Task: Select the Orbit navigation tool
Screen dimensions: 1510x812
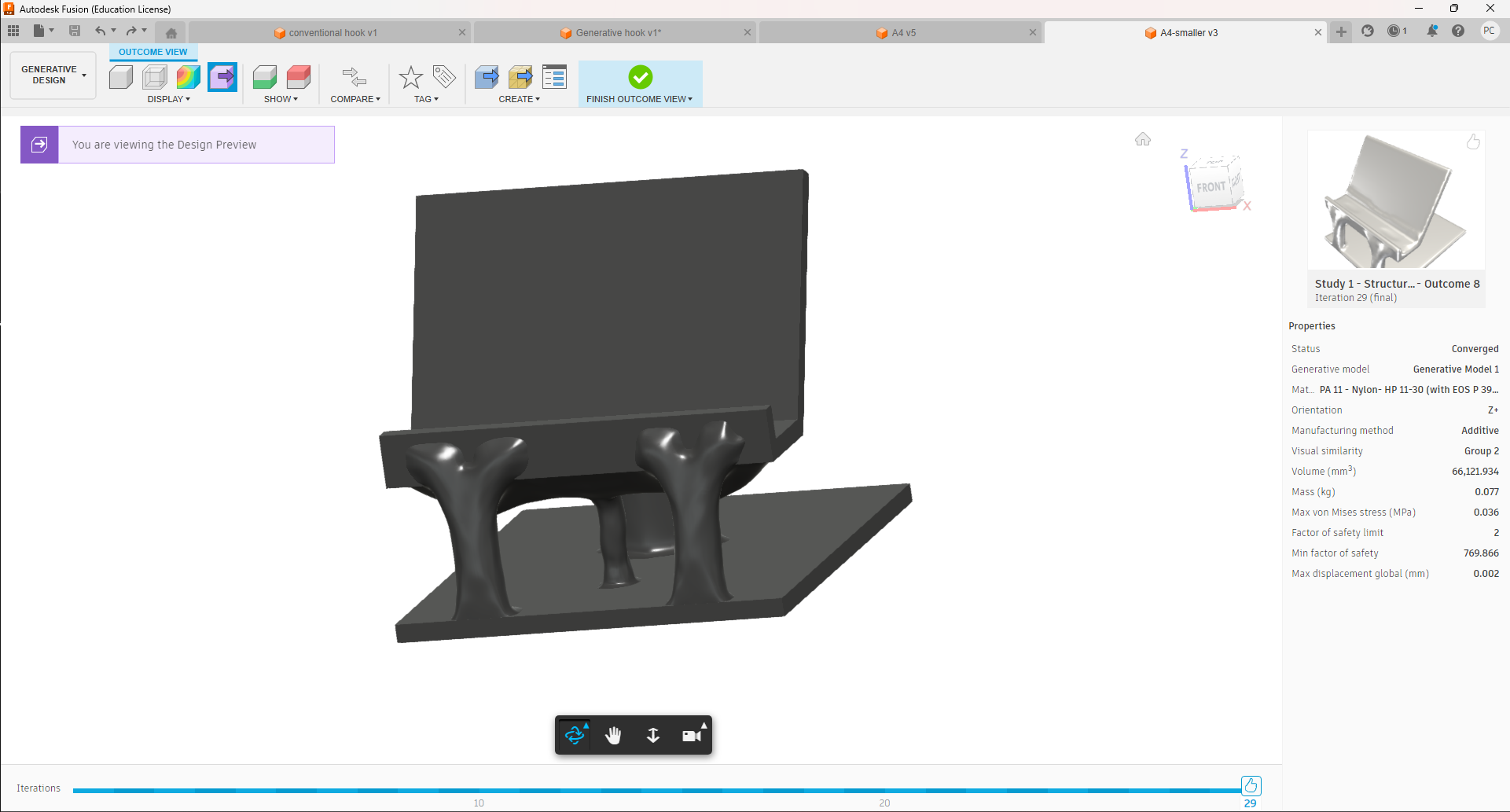Action: pos(575,735)
